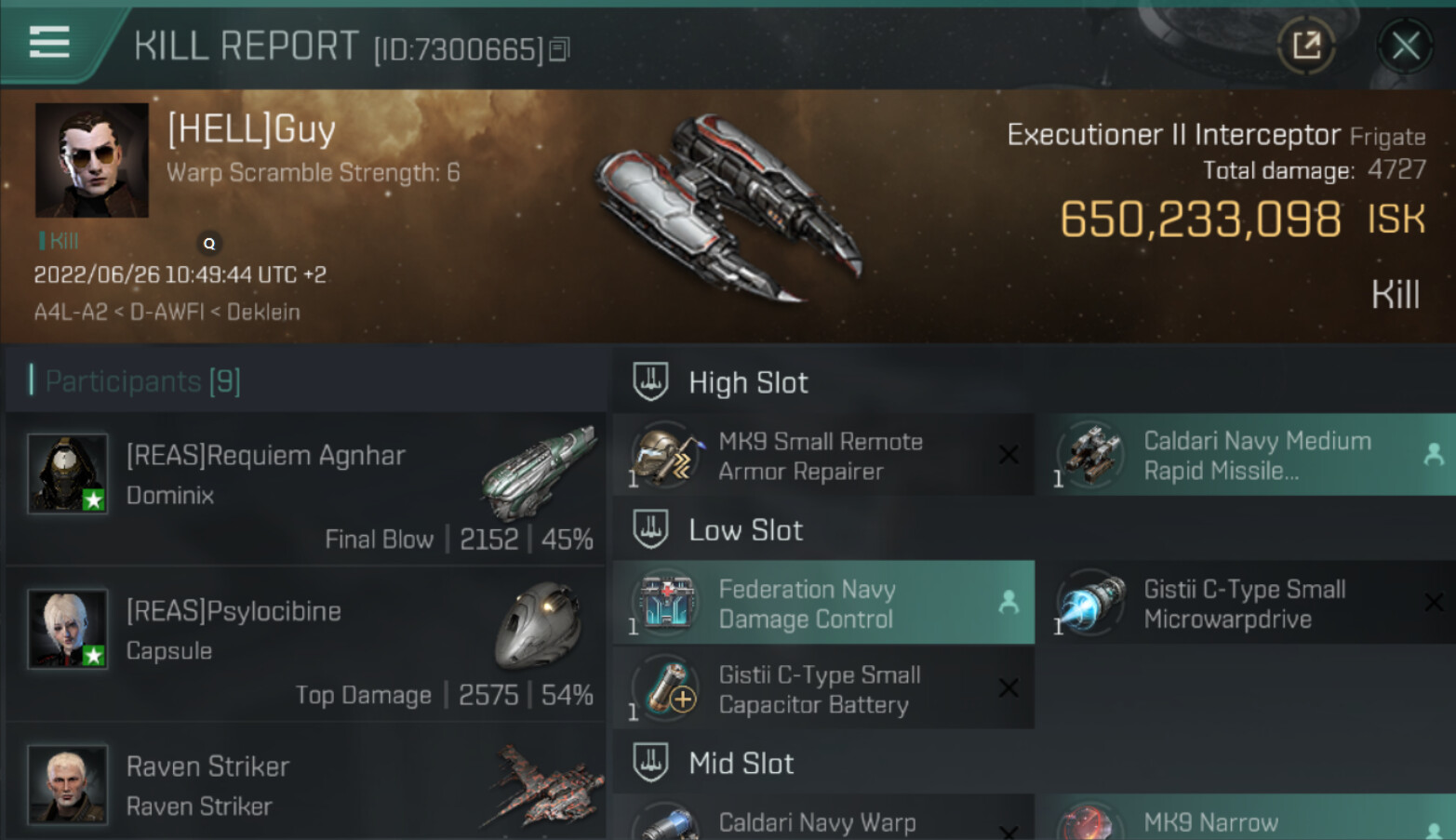Click the magnifier icon under pilot portrait

(x=209, y=244)
